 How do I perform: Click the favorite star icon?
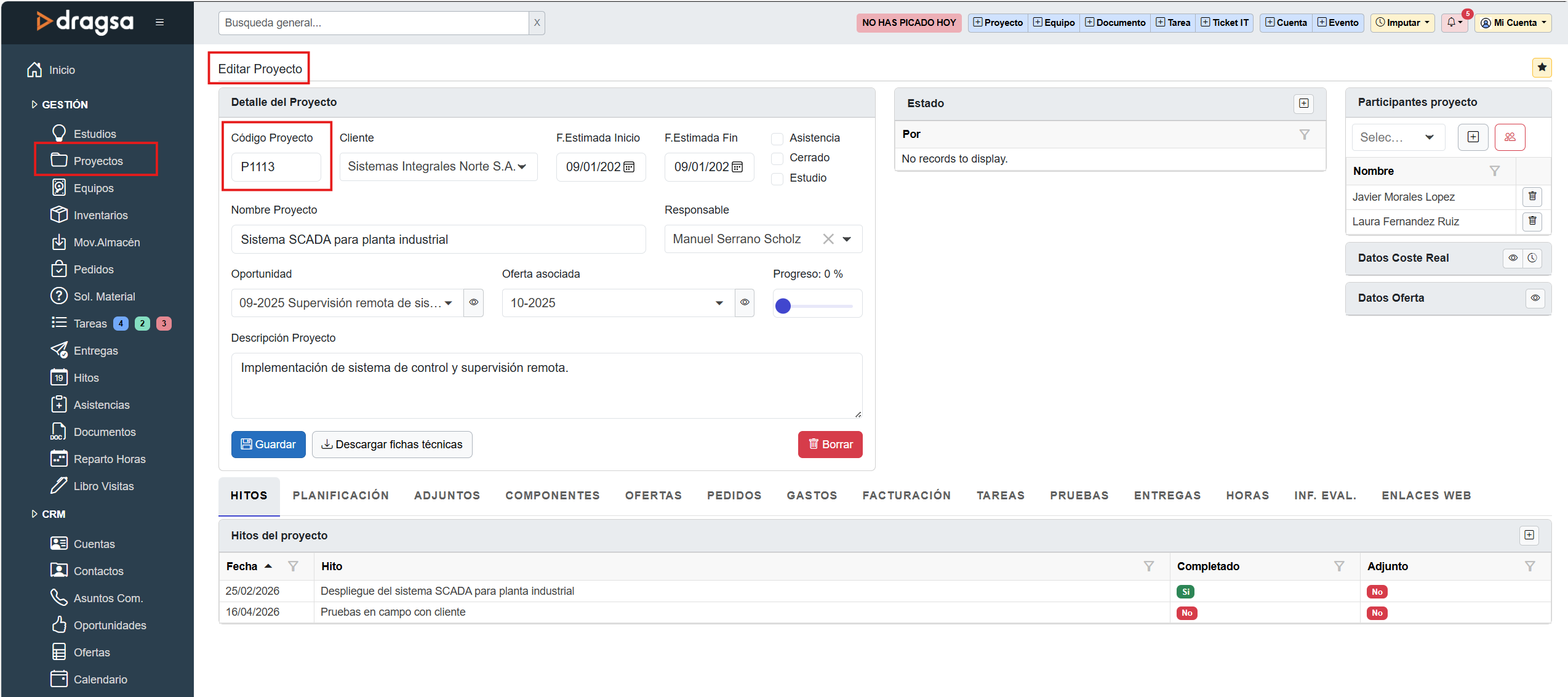point(1542,67)
